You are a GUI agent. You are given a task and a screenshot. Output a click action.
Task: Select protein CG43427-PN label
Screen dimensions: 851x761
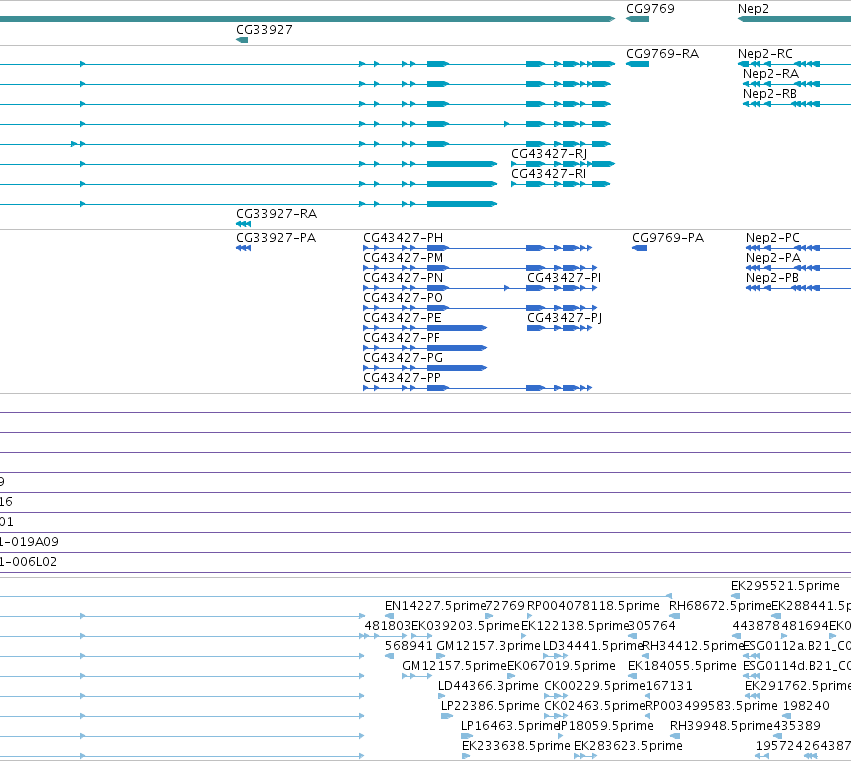[x=403, y=278]
